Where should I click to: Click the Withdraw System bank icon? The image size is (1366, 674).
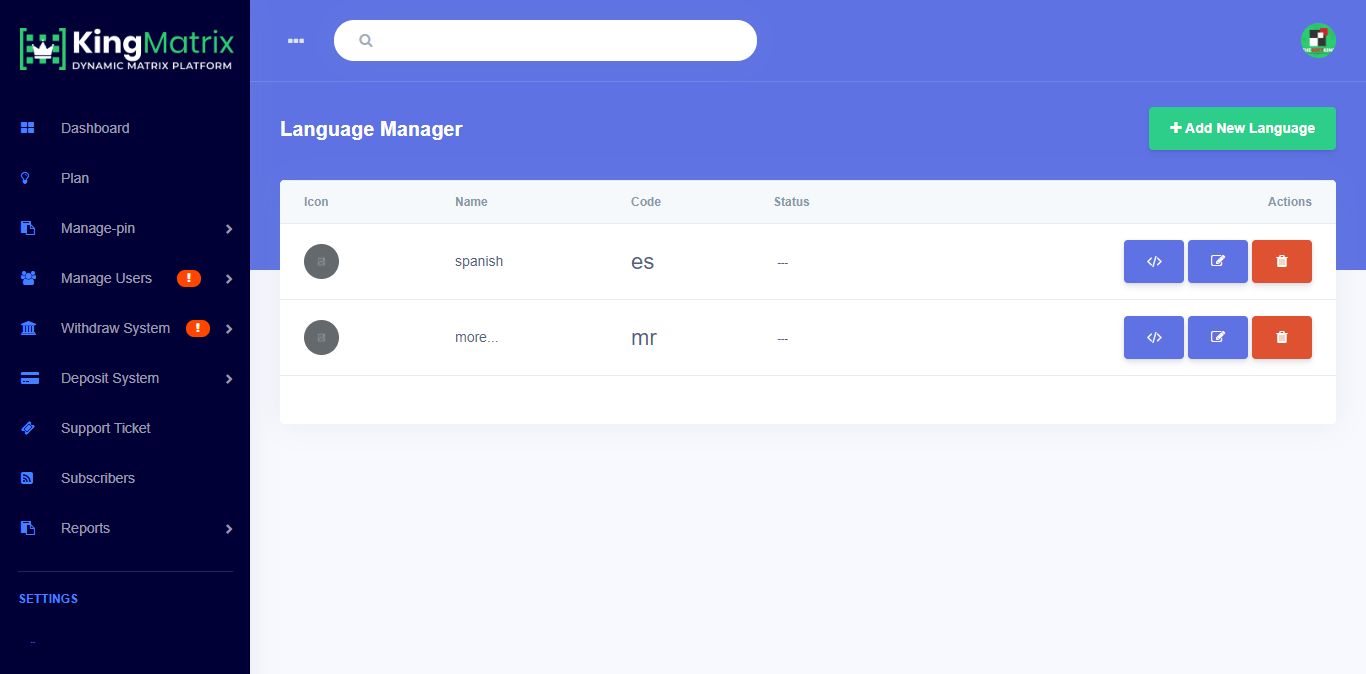click(28, 328)
